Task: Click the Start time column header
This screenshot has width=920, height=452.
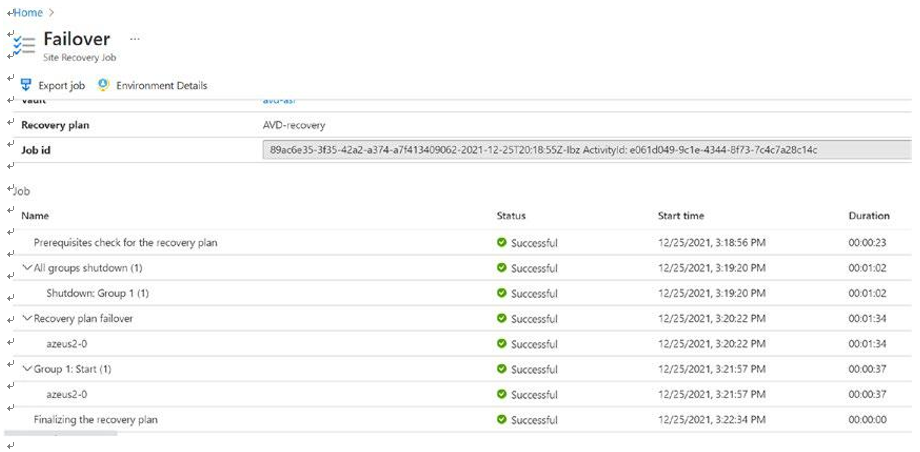Action: (x=681, y=215)
